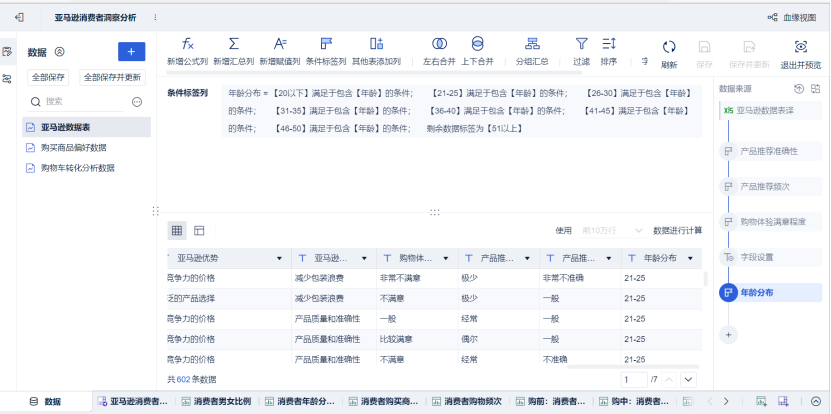Switch to the 亚马逊消费者… dashboard tab

(133, 401)
